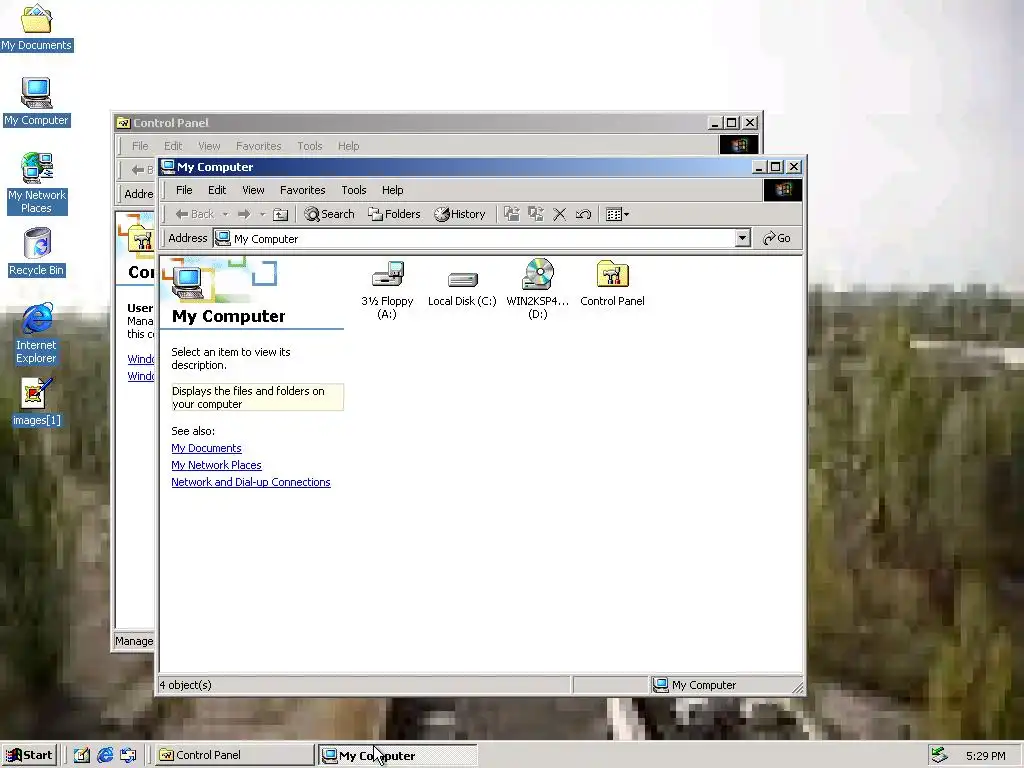The image size is (1024, 768).
Task: Open the View menu in My Computer
Action: tap(253, 190)
